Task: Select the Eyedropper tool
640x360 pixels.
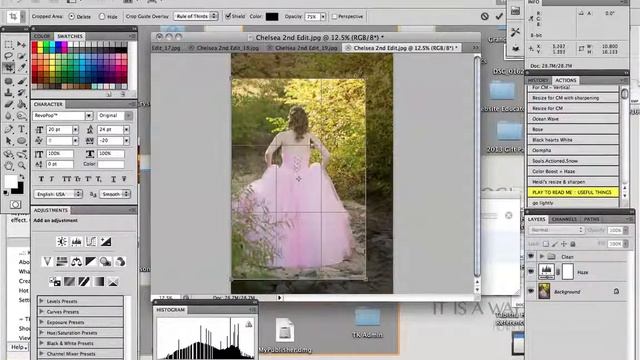Action: click(x=21, y=67)
